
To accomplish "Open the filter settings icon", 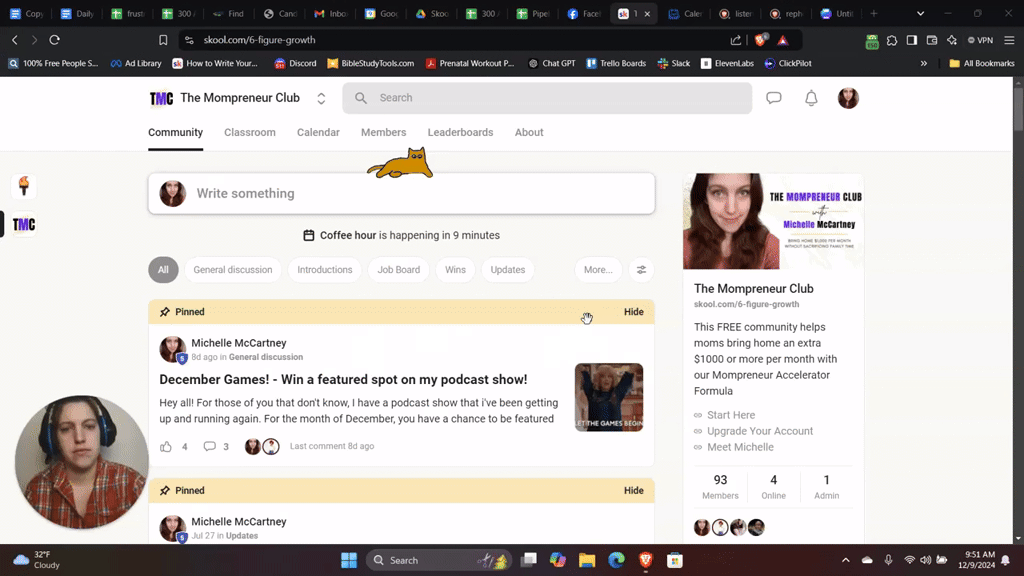I will (x=641, y=270).
